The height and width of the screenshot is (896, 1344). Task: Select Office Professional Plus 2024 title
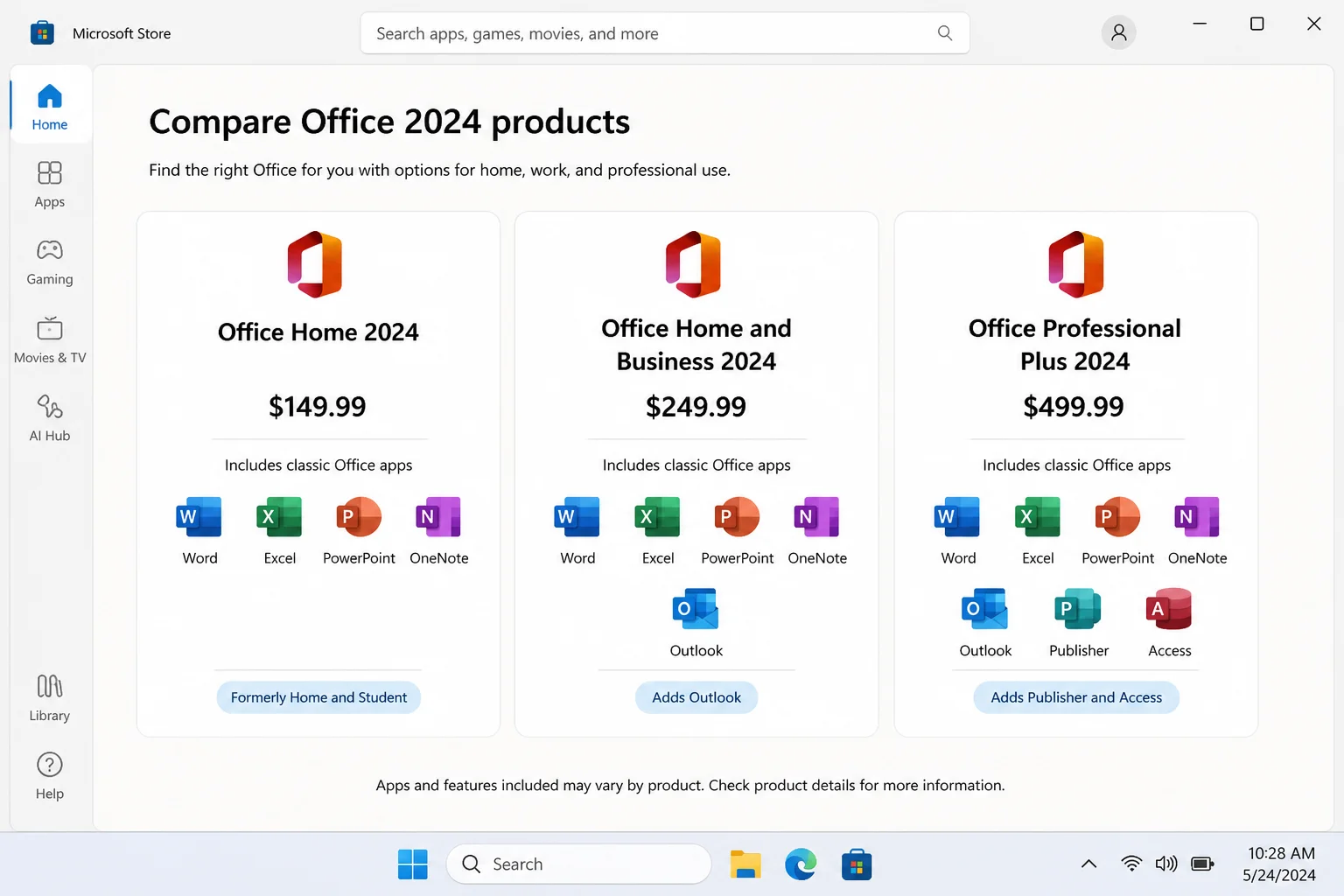[1075, 345]
